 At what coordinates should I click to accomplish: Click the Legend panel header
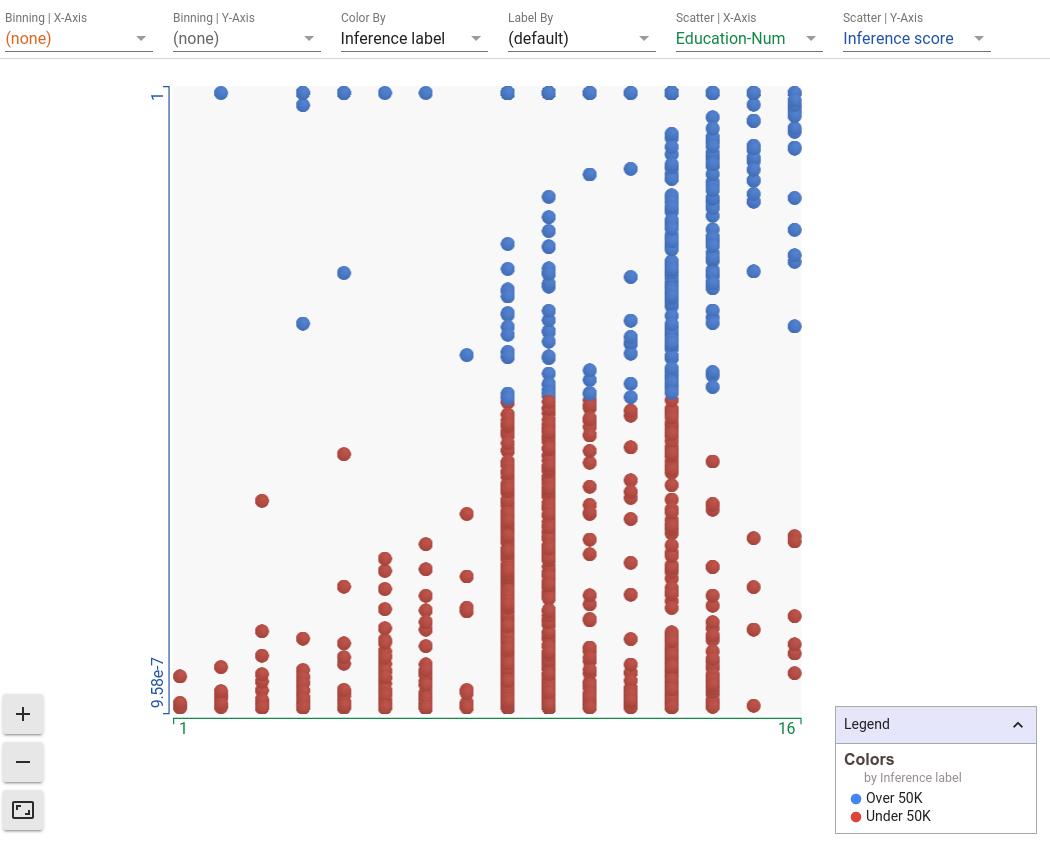pos(935,725)
